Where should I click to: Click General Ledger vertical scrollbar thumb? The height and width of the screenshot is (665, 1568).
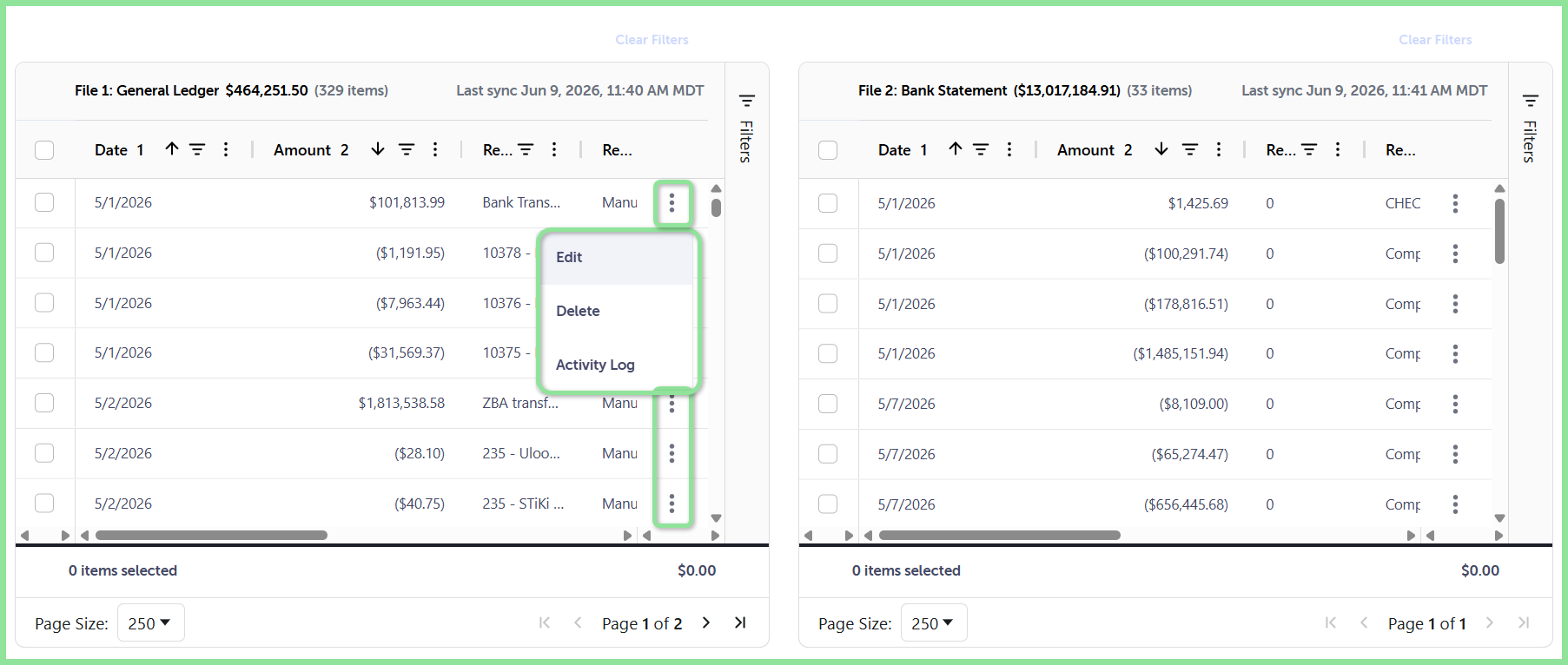(x=716, y=207)
